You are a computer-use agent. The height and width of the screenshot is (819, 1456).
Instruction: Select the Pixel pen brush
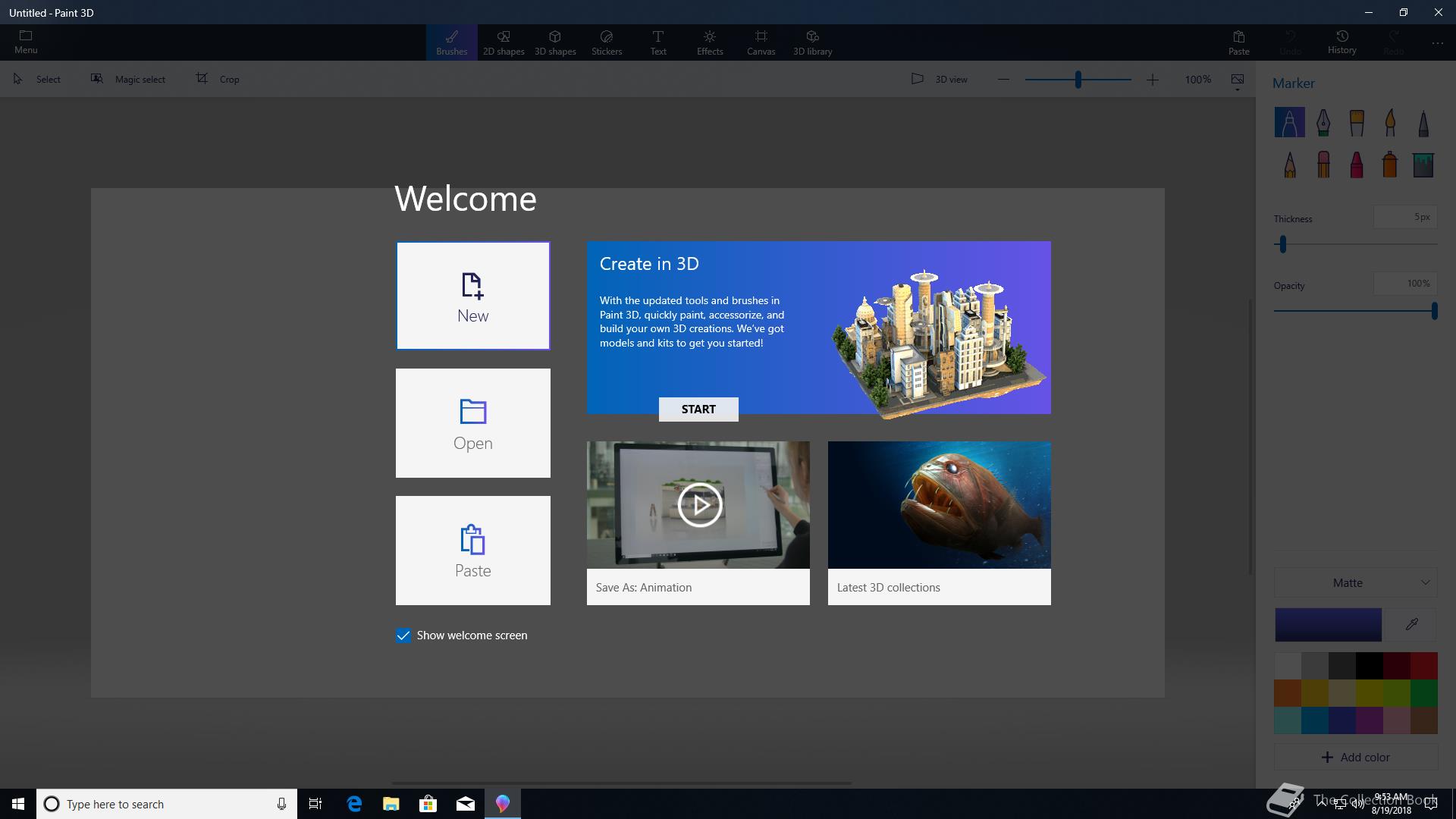pyautogui.click(x=1423, y=122)
